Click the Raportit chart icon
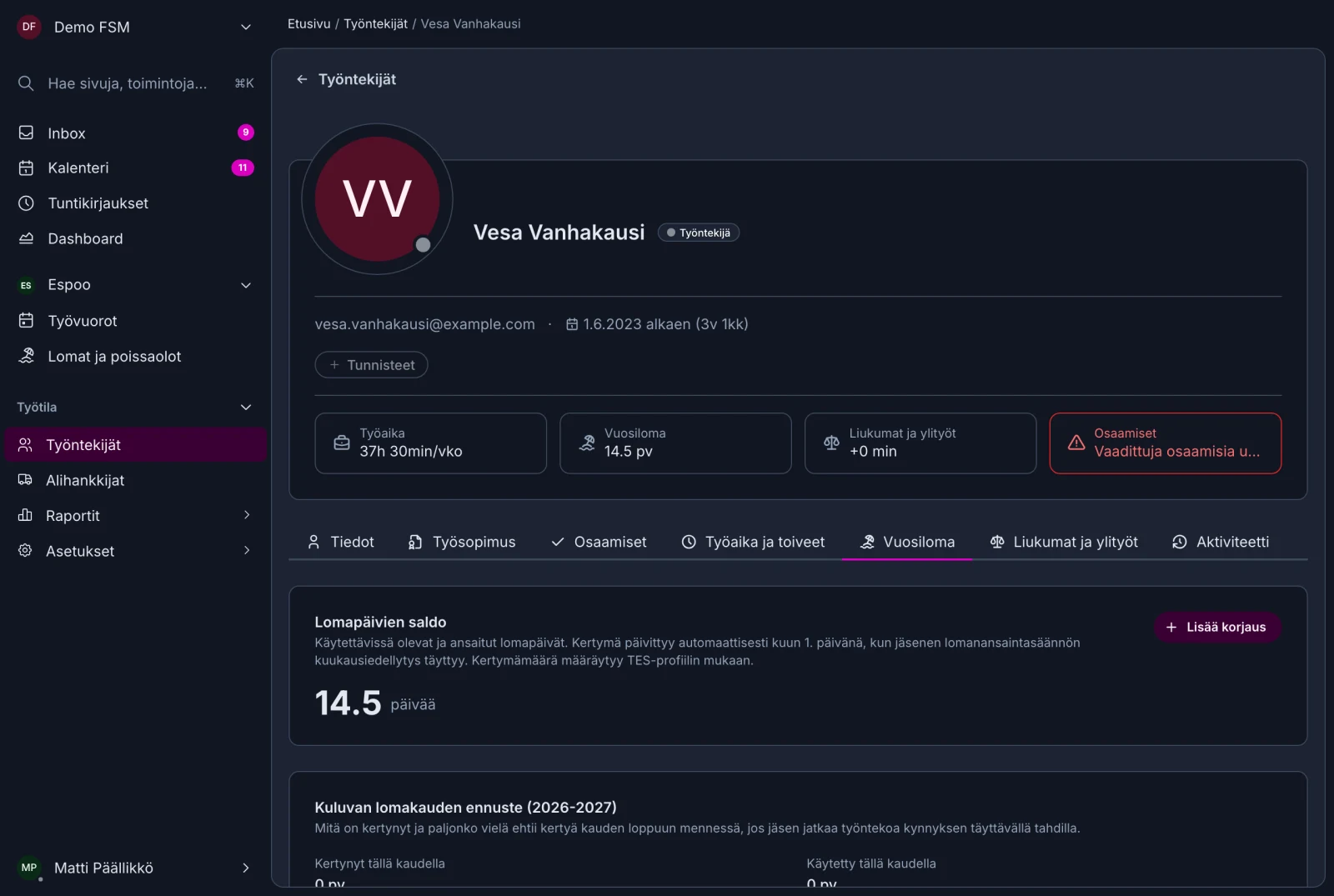Screen dimensions: 1334x896 pyautogui.click(x=25, y=515)
